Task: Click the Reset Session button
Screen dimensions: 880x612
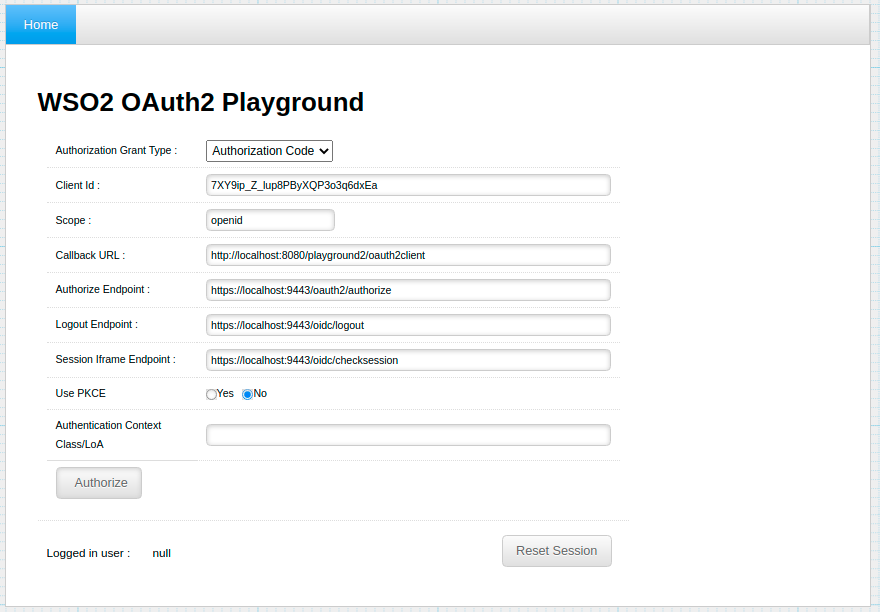Action: pos(557,551)
